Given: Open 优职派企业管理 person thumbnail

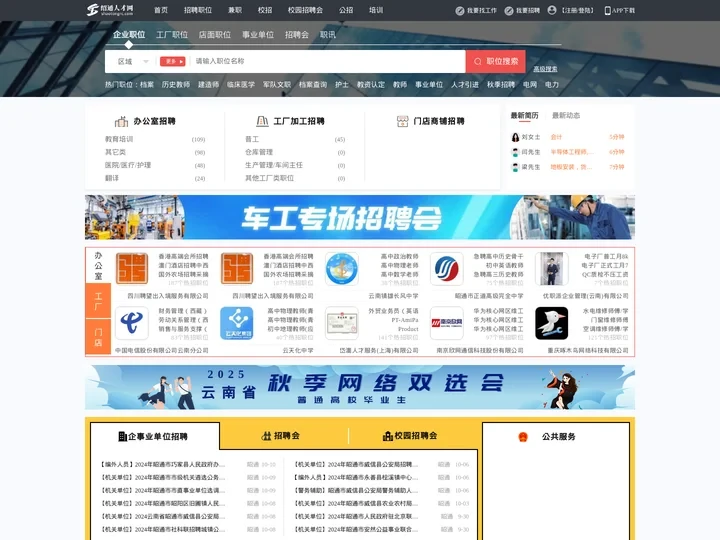Looking at the screenshot, I should [x=551, y=269].
